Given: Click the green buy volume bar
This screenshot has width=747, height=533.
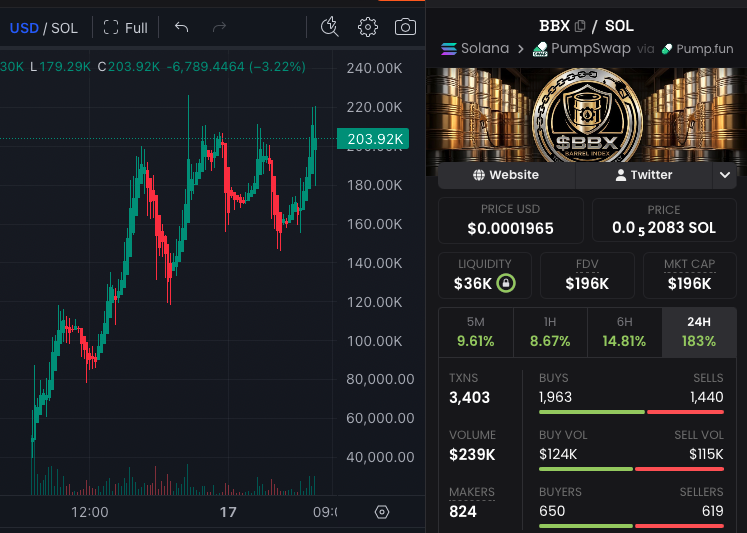Looking at the screenshot, I should point(586,469).
